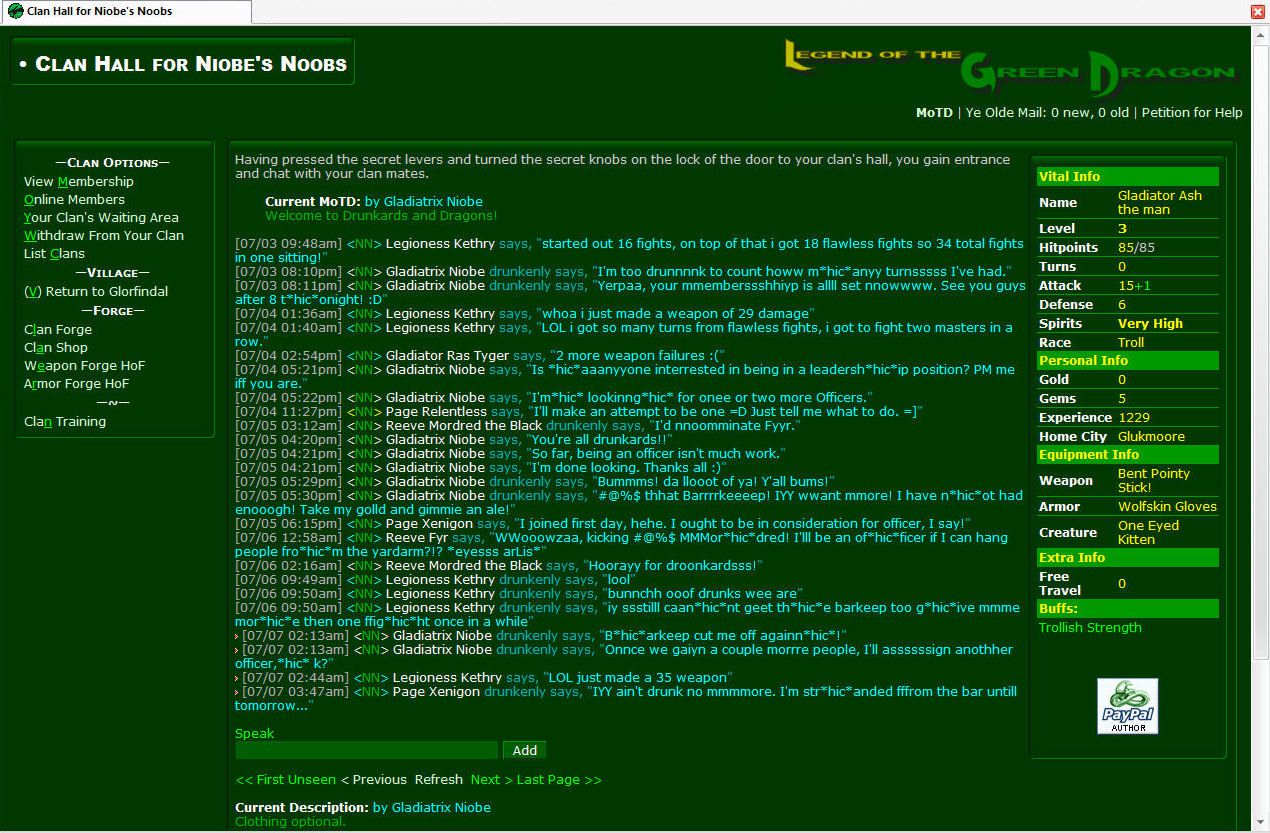This screenshot has height=833, width=1270.
Task: Click the Add button to post message
Action: (525, 750)
